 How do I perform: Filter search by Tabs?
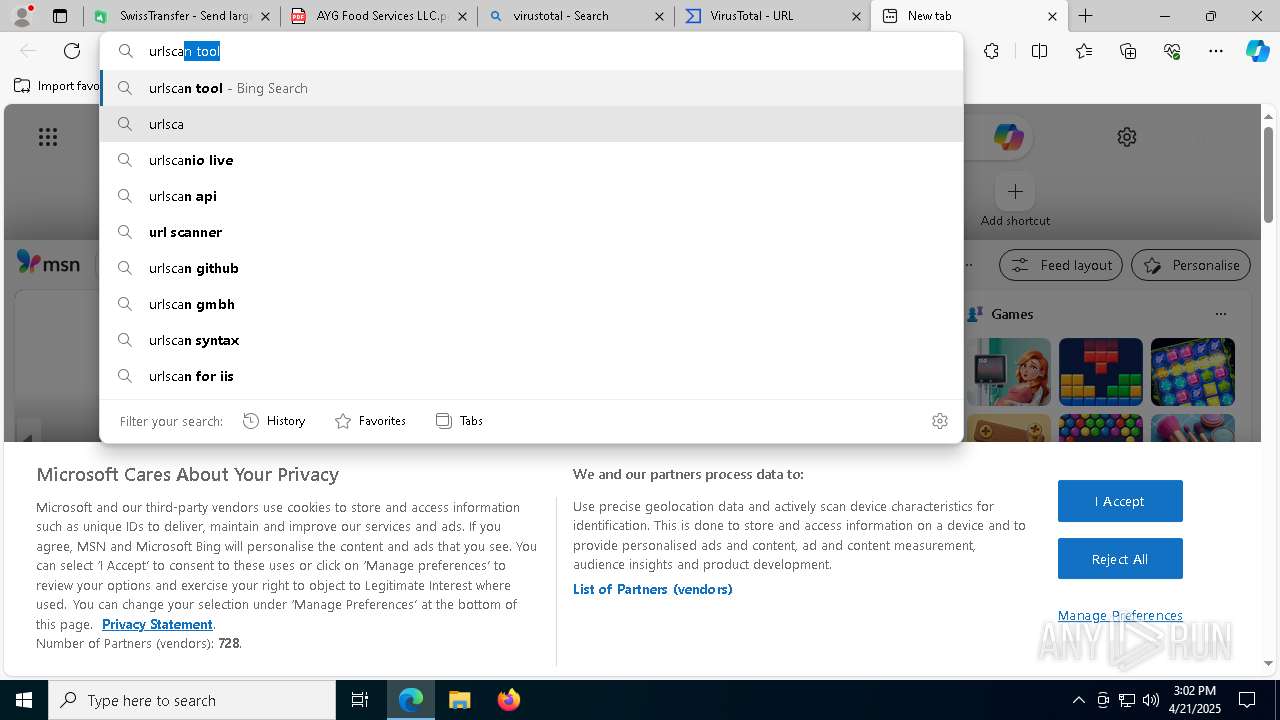click(459, 421)
